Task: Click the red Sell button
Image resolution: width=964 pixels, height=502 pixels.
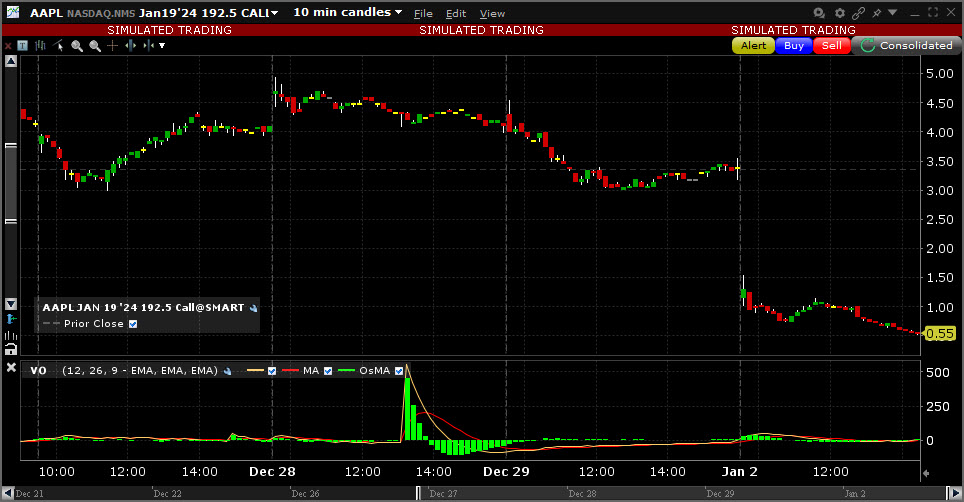Action: click(832, 45)
